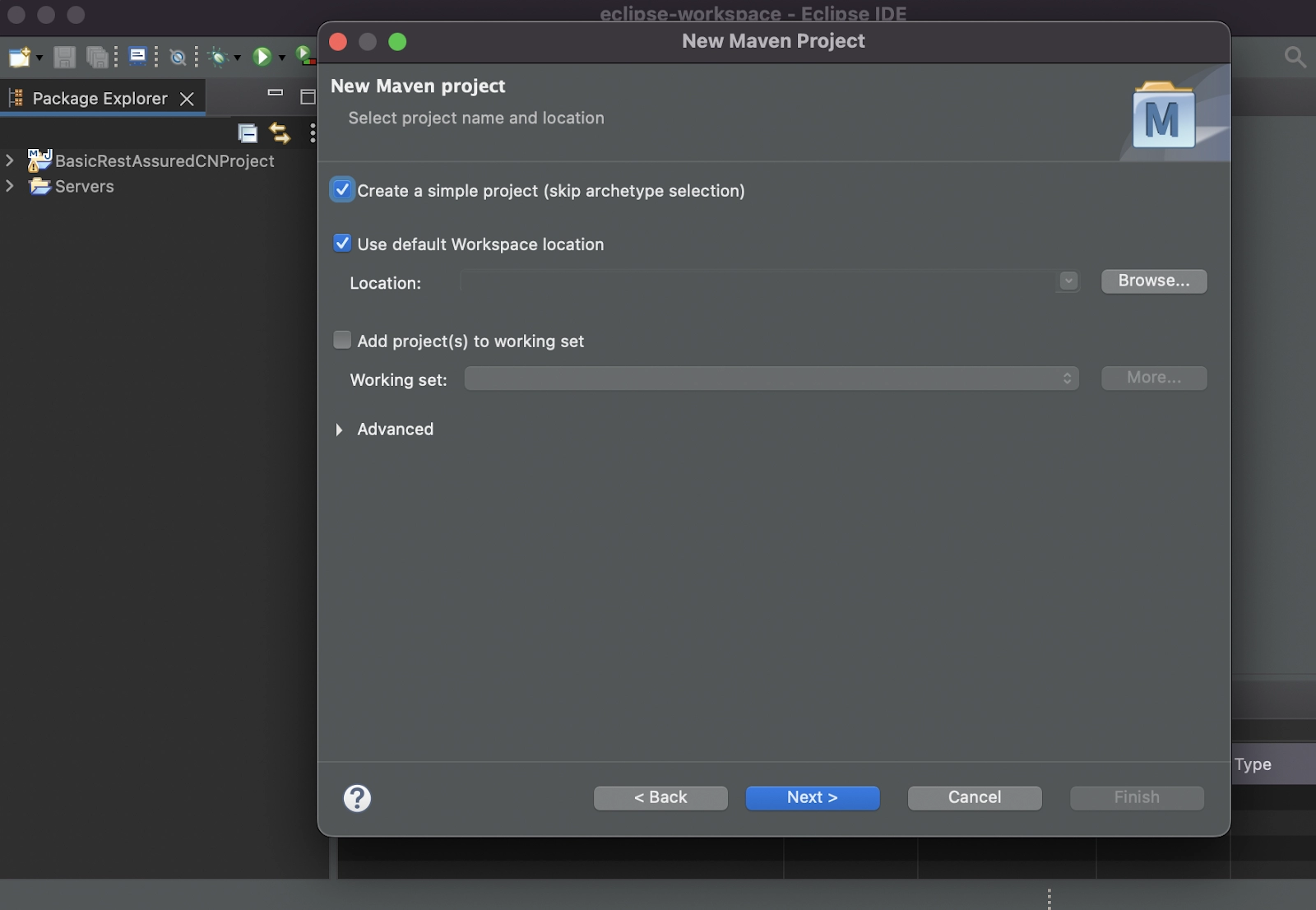Image resolution: width=1316 pixels, height=910 pixels.
Task: Click the BasicRestAssuredCNProject Maven project icon
Action: point(39,160)
